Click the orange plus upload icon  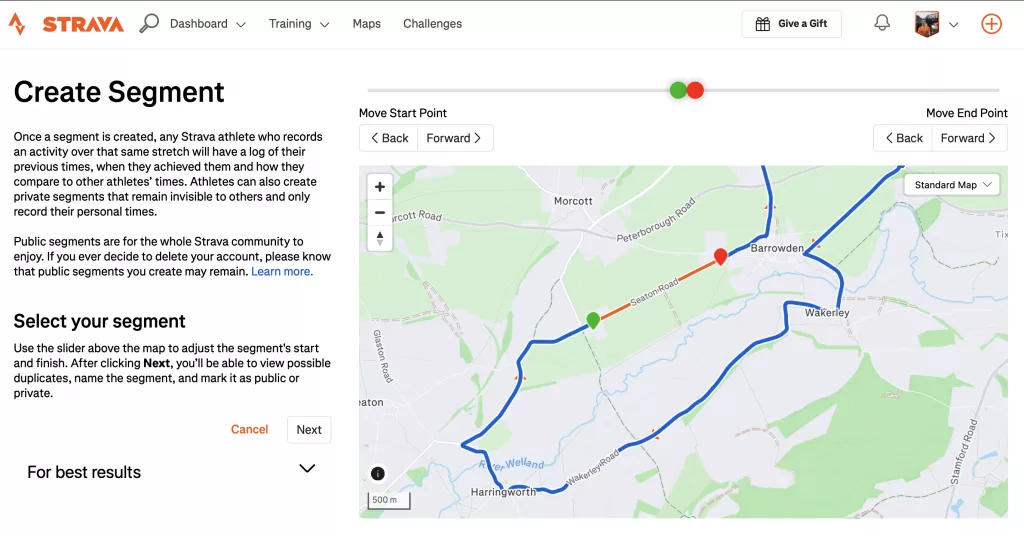(991, 24)
